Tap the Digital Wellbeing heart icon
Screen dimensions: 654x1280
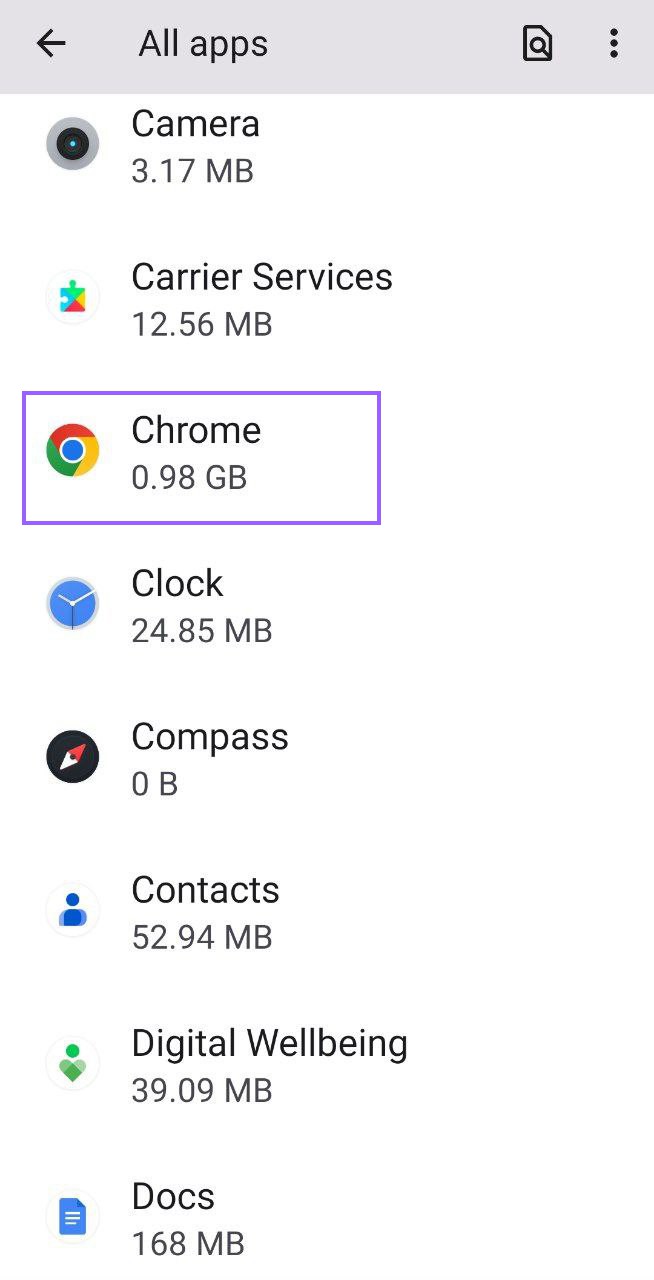click(72, 1063)
